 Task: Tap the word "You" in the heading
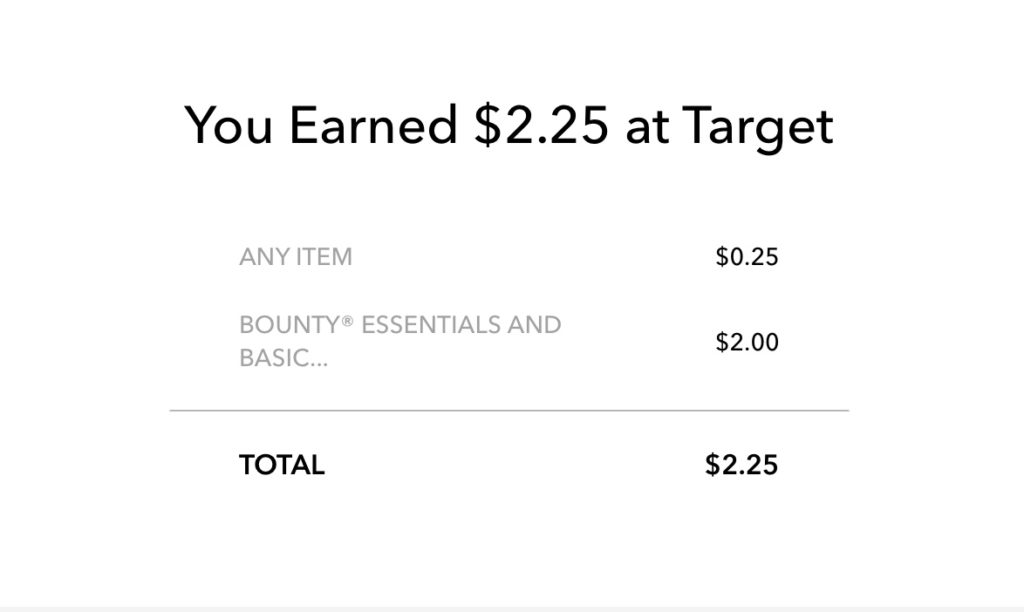tap(228, 125)
